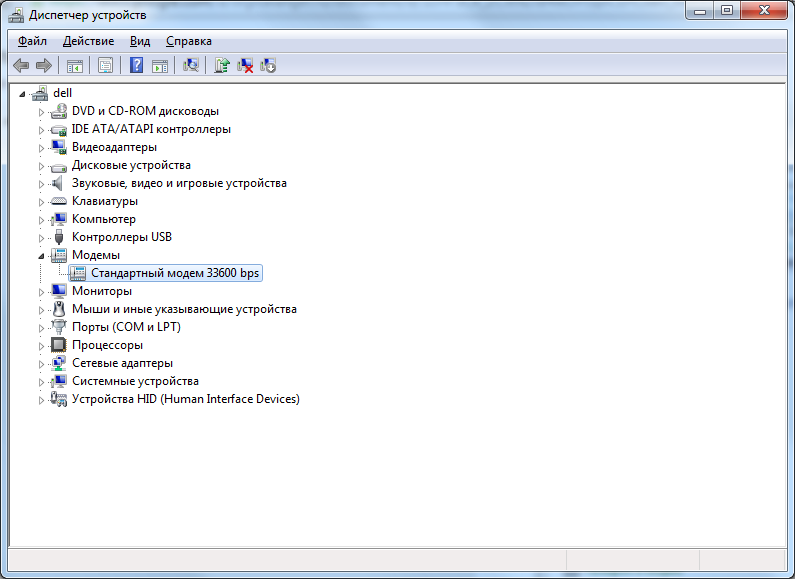Image resolution: width=795 pixels, height=579 pixels.
Task: Scan for hardware changes icon
Action: click(x=191, y=65)
